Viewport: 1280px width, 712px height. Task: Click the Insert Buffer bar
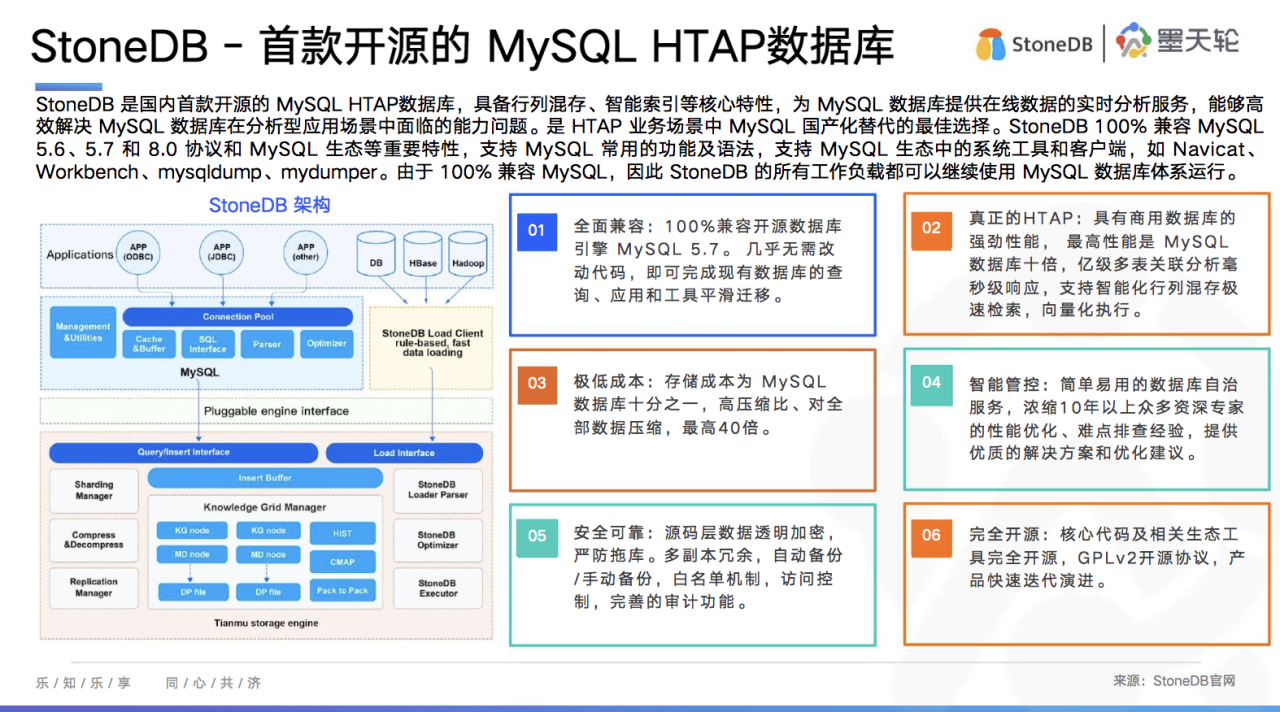(265, 478)
